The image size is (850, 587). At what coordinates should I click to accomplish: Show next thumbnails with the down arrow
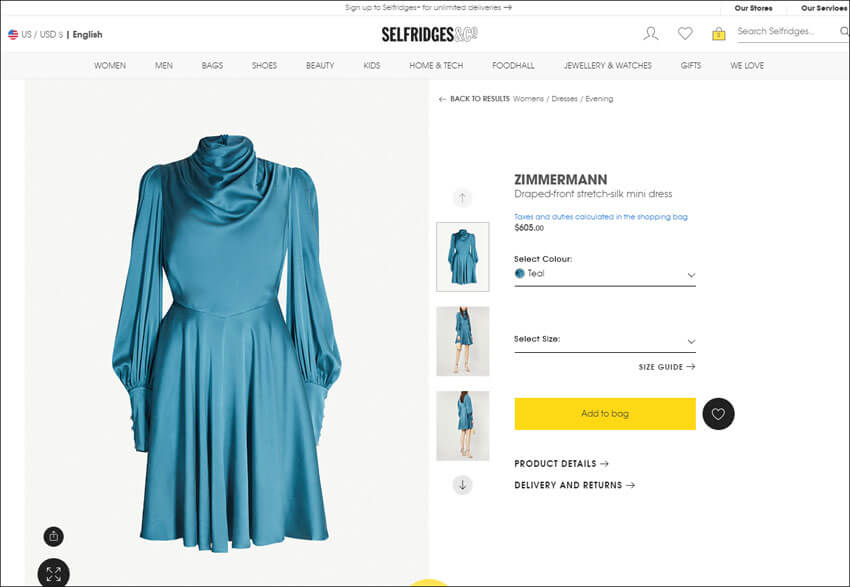[x=462, y=485]
